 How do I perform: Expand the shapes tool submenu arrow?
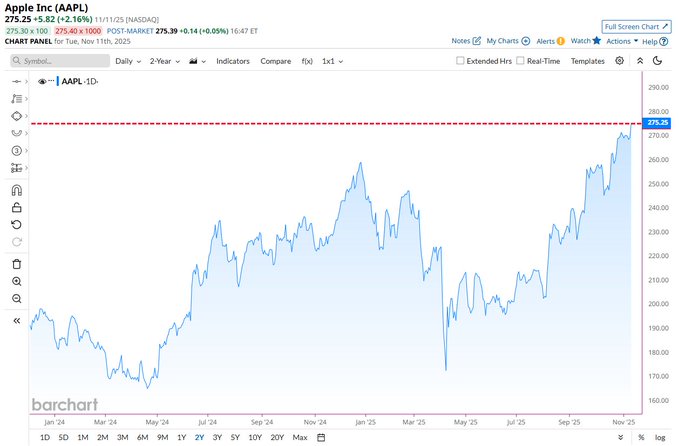click(x=26, y=116)
